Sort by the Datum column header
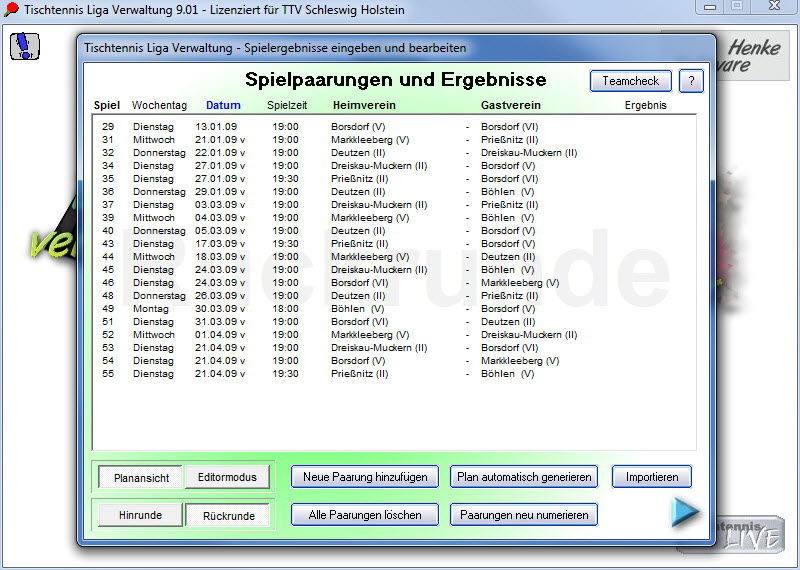 pyautogui.click(x=223, y=105)
